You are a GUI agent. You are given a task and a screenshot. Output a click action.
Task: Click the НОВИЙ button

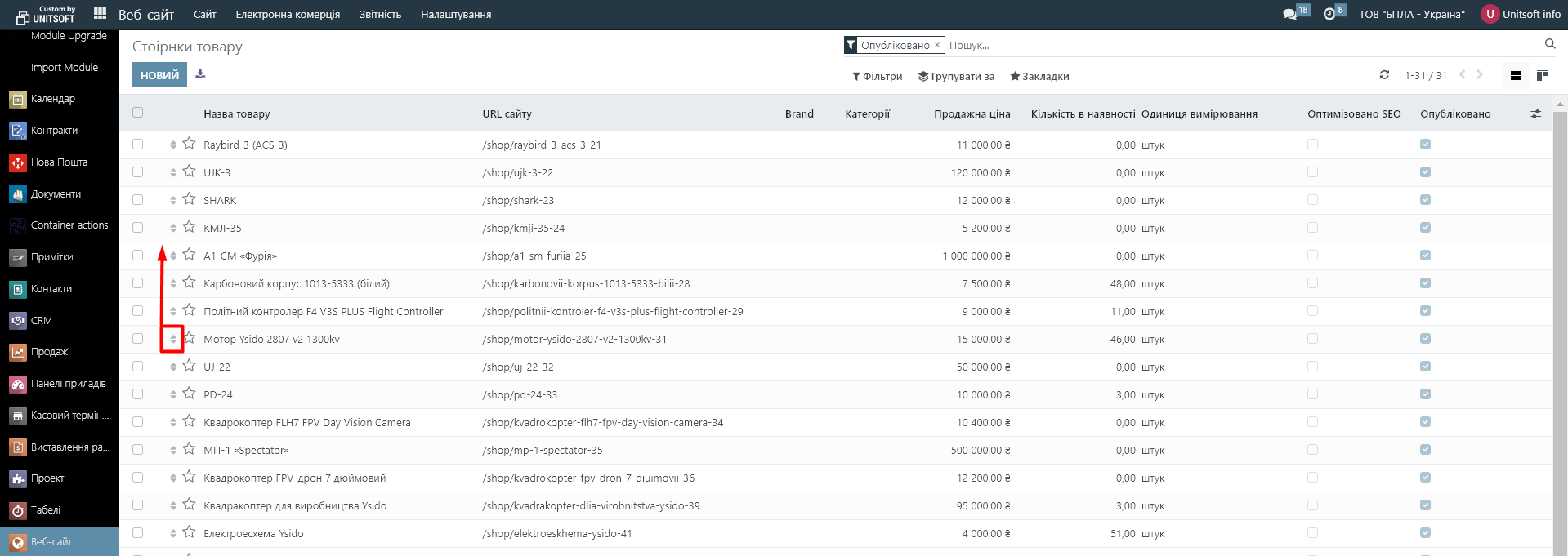coord(159,75)
